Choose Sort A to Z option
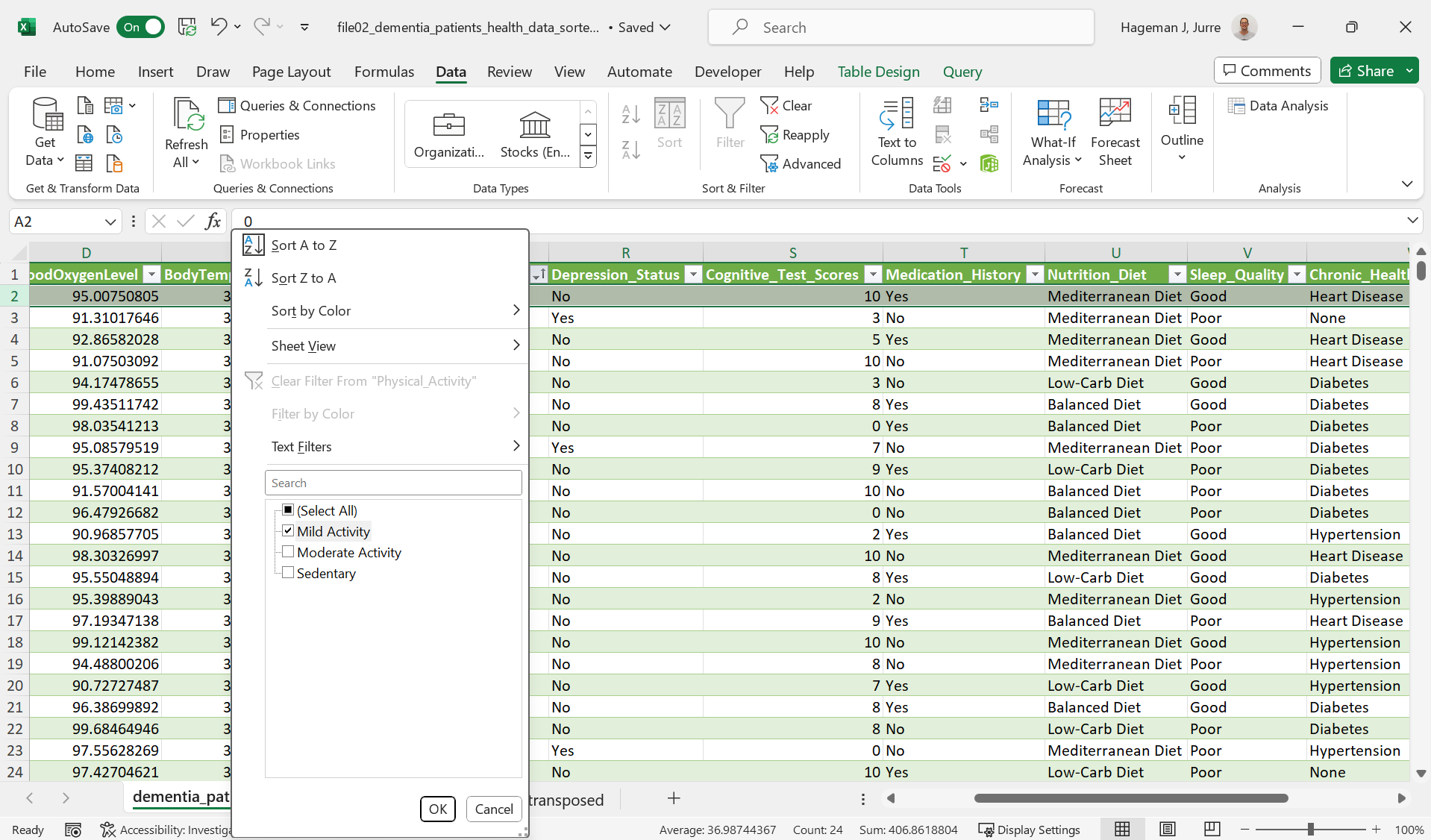 tap(304, 245)
